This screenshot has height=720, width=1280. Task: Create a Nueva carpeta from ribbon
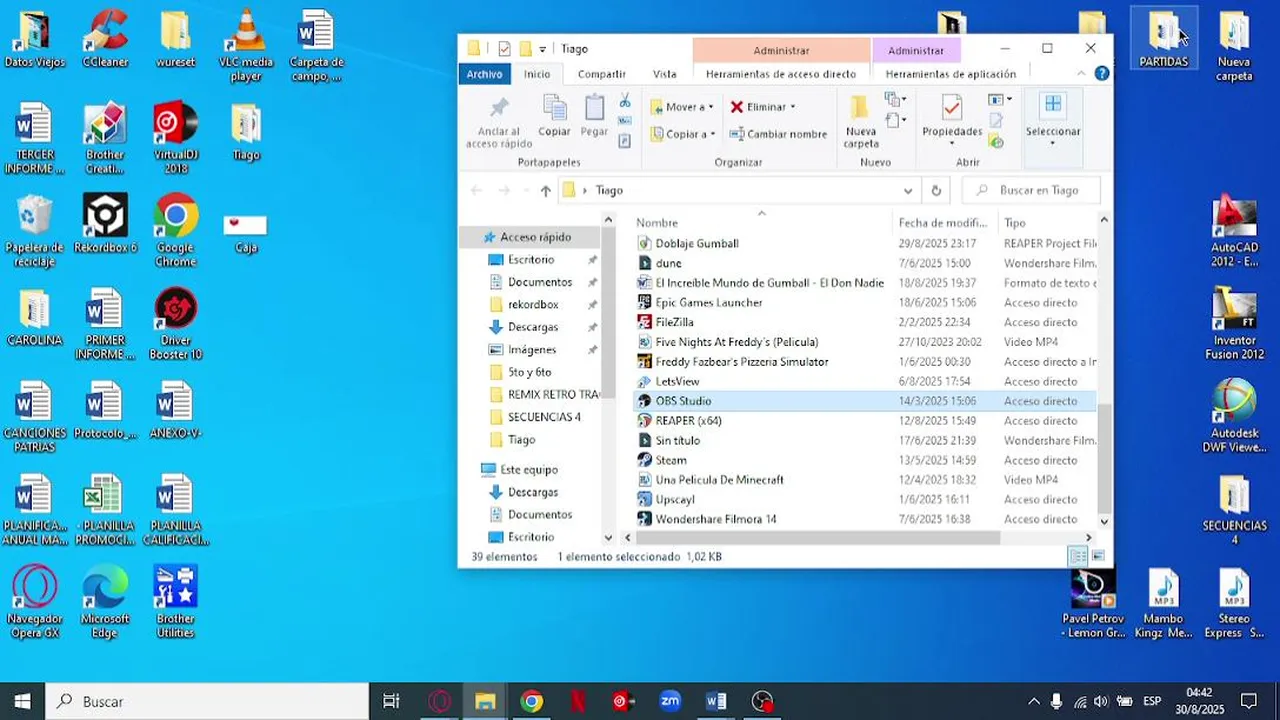860,122
